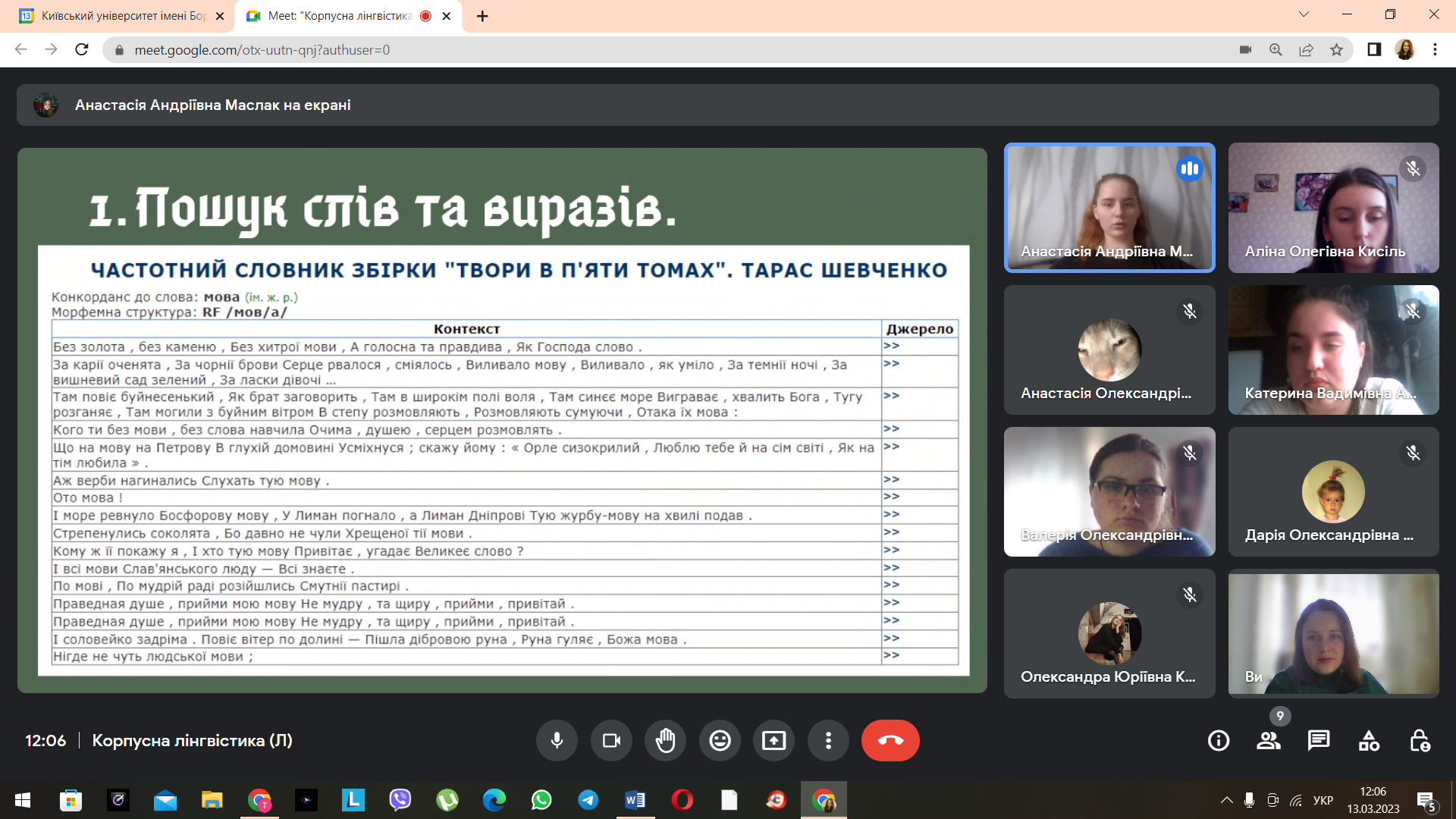This screenshot has width=1456, height=819.
Task: Open a new browser tab
Action: [482, 16]
